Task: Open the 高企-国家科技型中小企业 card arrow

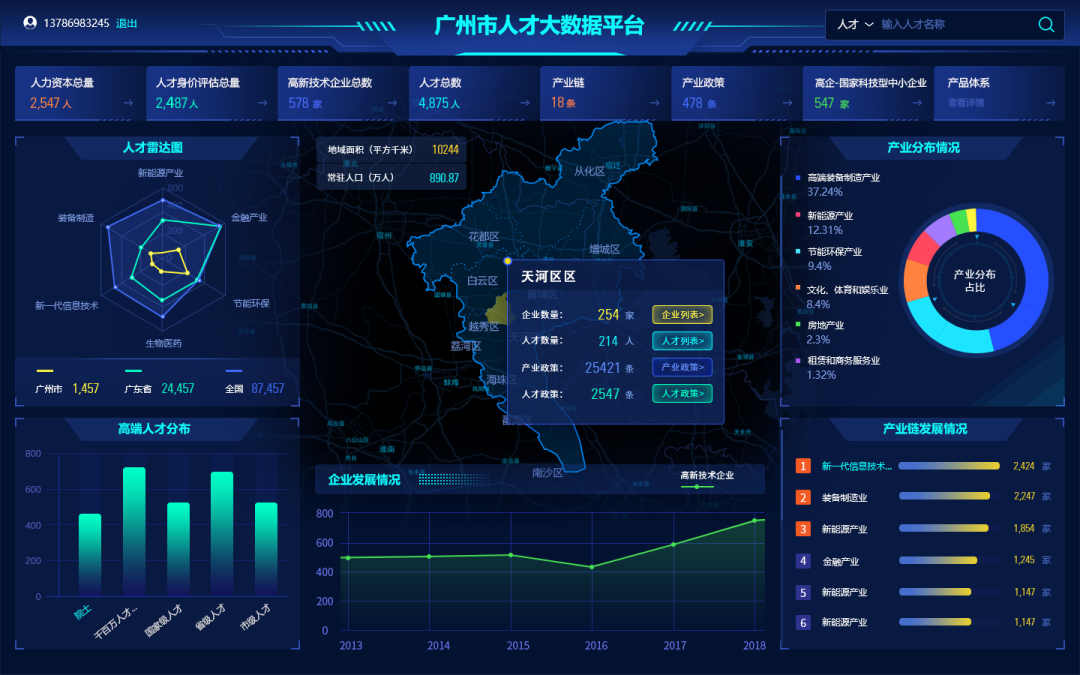Action: pyautogui.click(x=917, y=103)
